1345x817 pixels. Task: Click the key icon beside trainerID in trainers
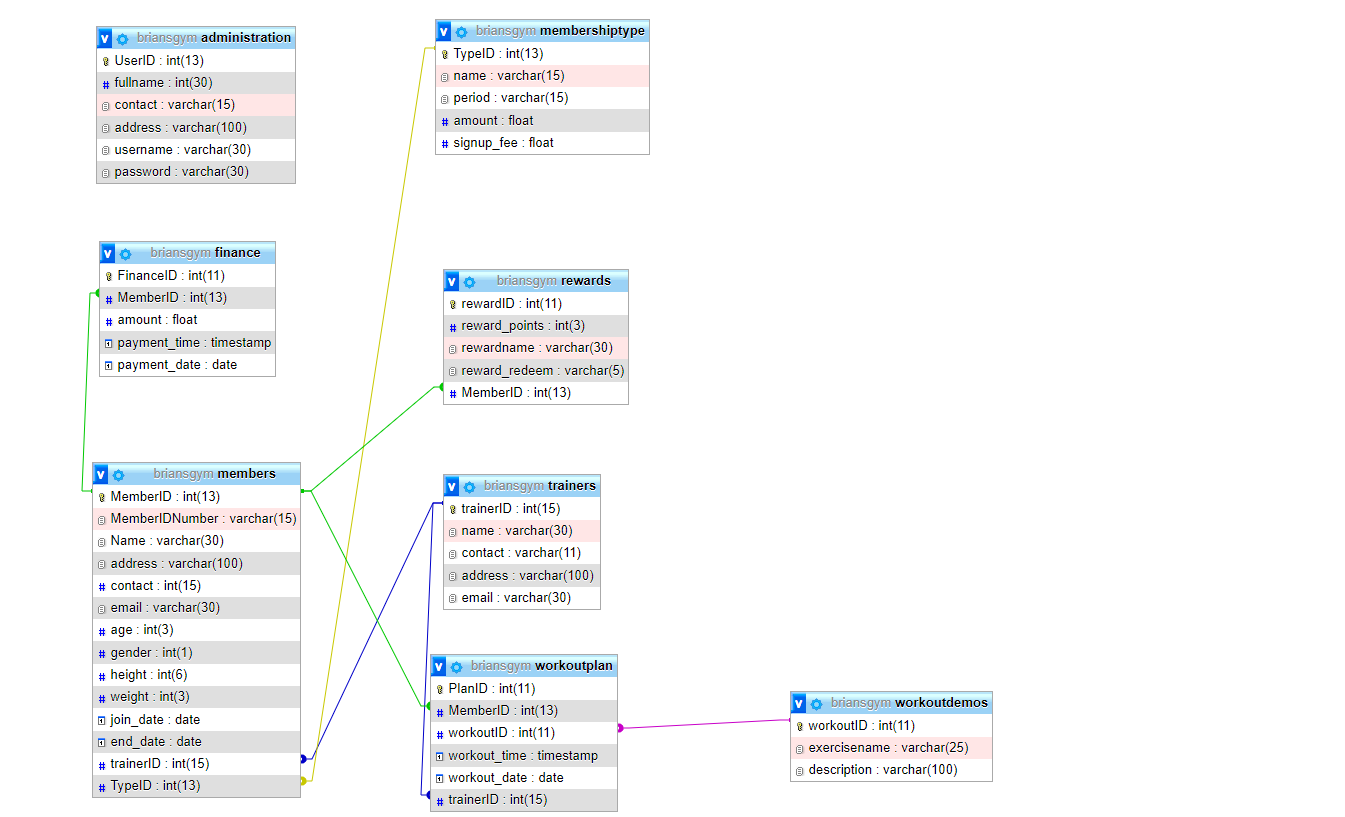pyautogui.click(x=454, y=508)
